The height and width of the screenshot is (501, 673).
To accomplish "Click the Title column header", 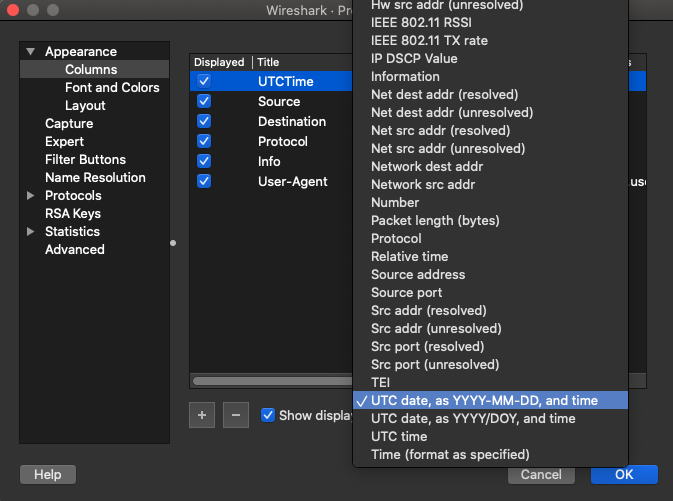I will click(303, 62).
